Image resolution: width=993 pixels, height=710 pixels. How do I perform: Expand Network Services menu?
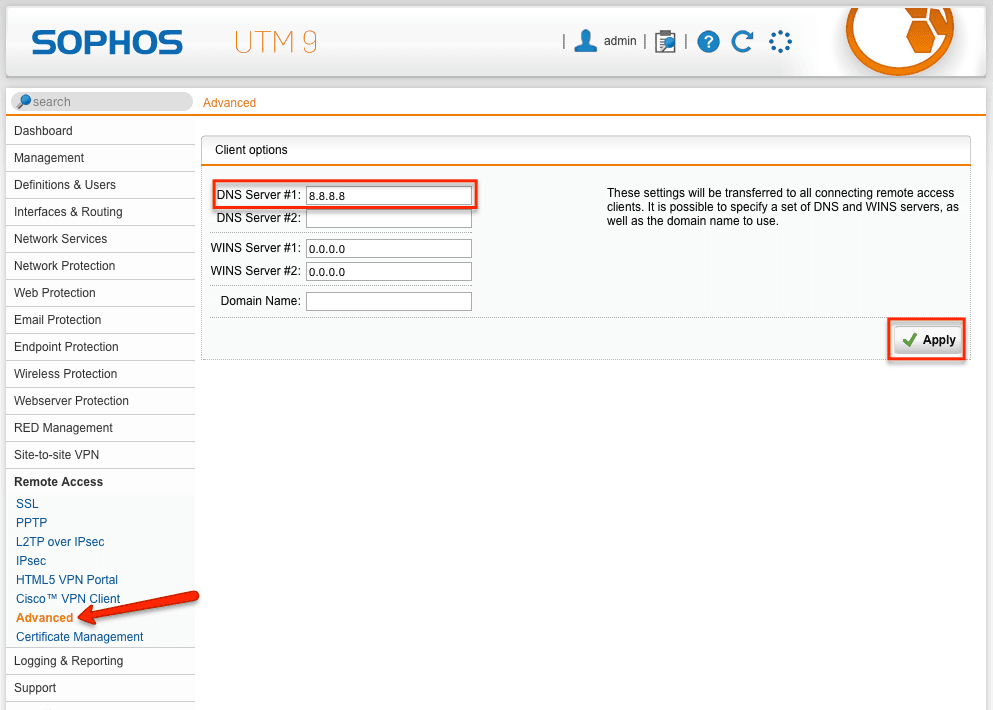(100, 239)
